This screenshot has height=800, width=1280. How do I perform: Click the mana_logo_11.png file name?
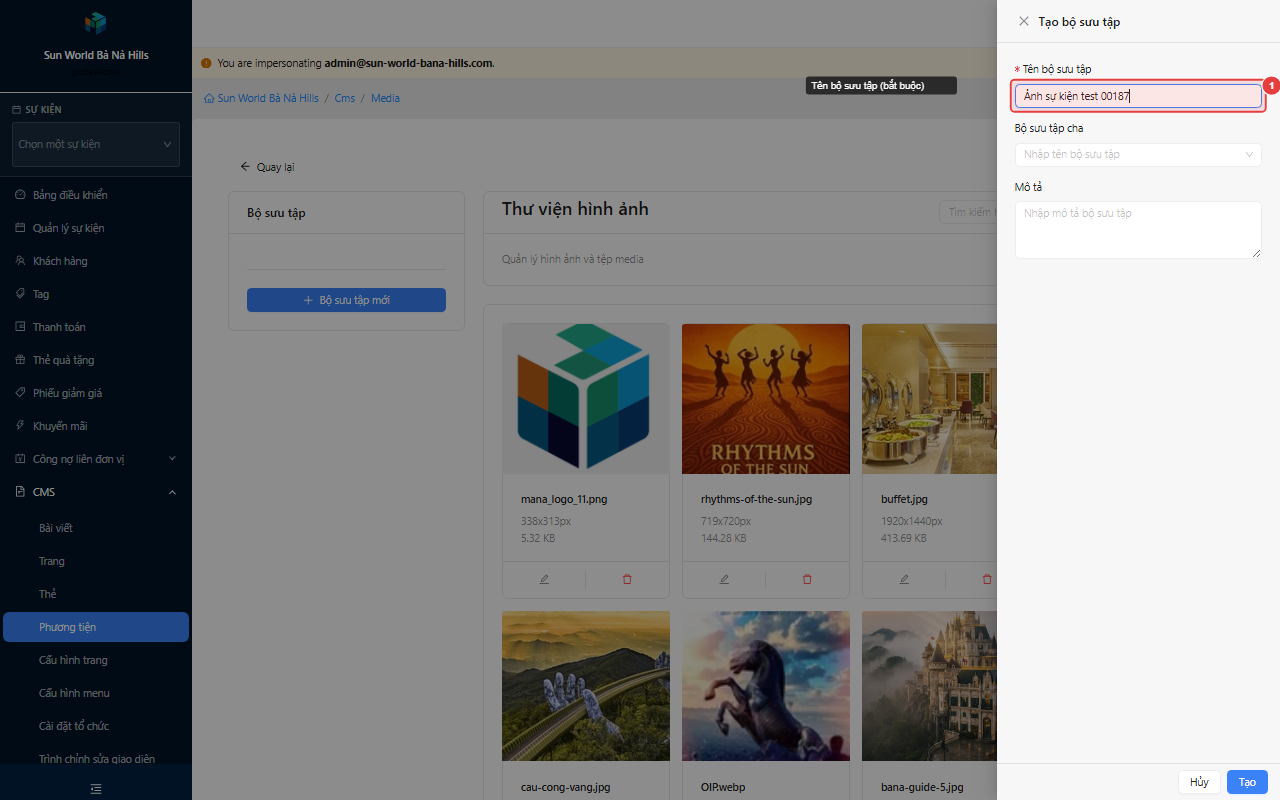tap(564, 499)
